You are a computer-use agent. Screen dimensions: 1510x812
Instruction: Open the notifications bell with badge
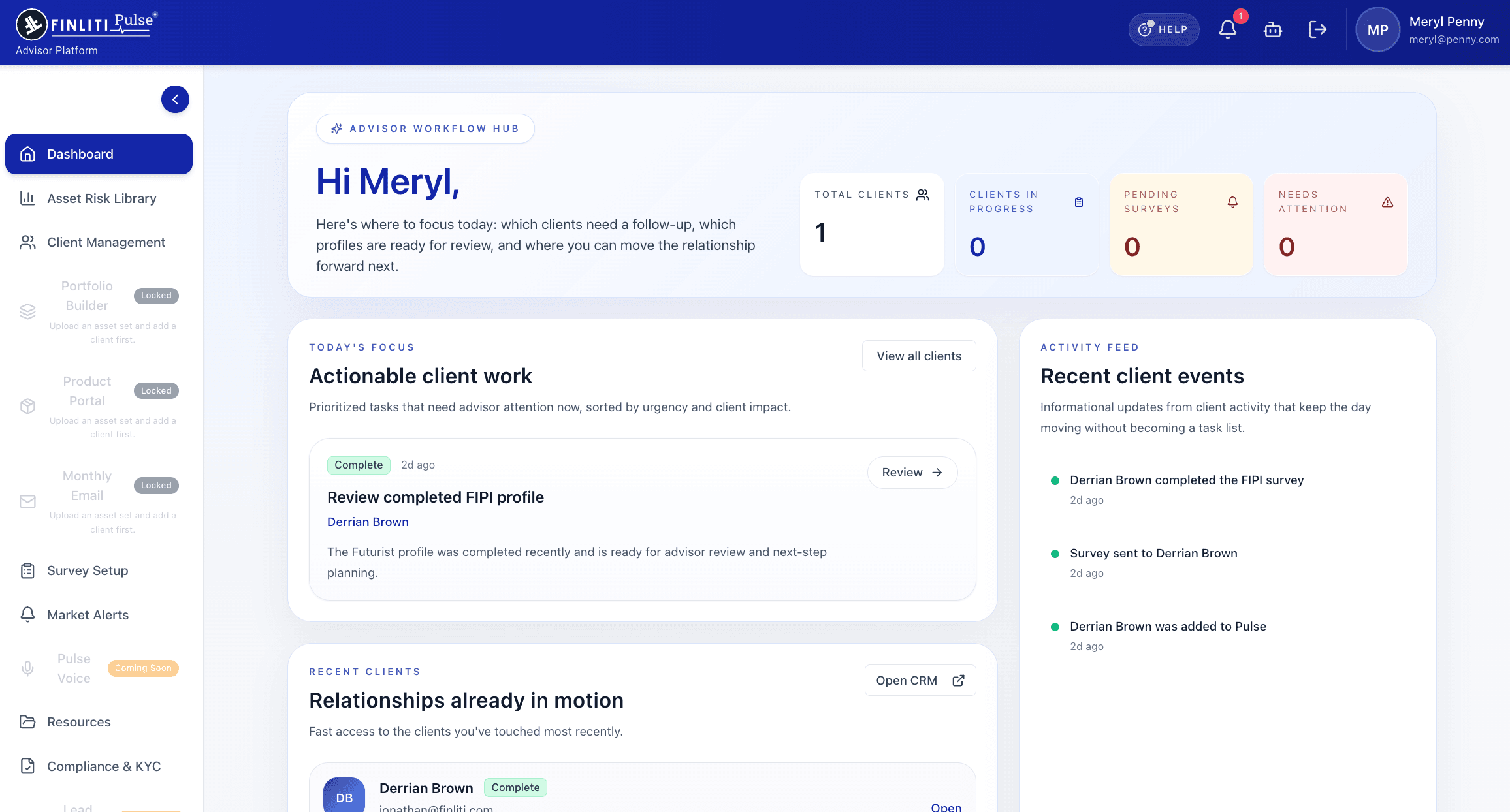[1229, 29]
